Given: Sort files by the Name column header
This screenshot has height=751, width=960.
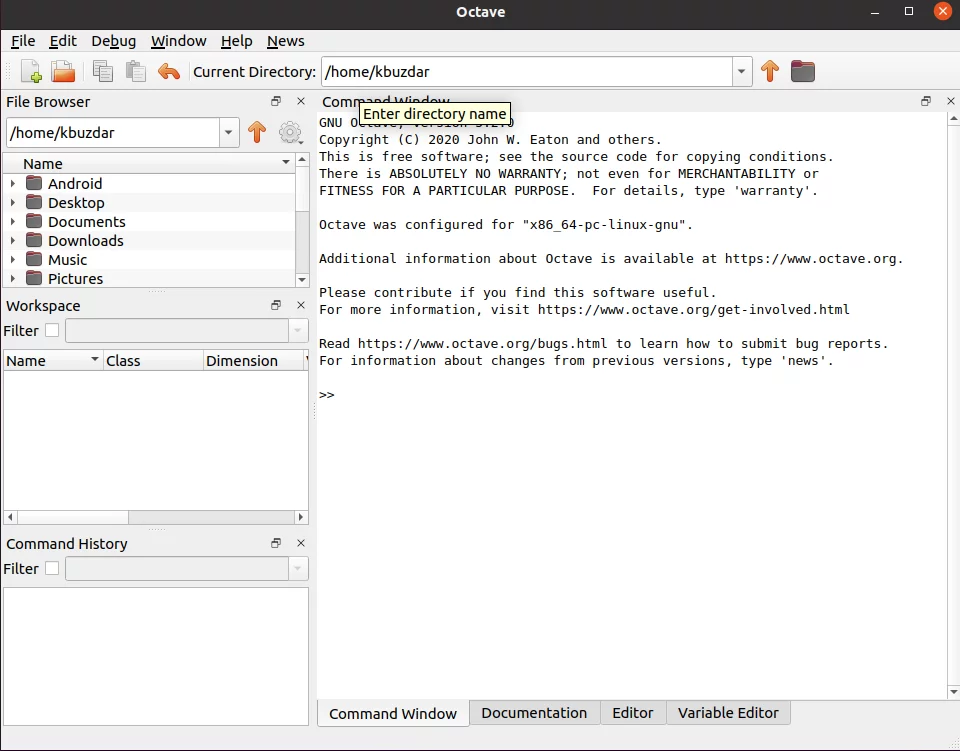Looking at the screenshot, I should (149, 163).
